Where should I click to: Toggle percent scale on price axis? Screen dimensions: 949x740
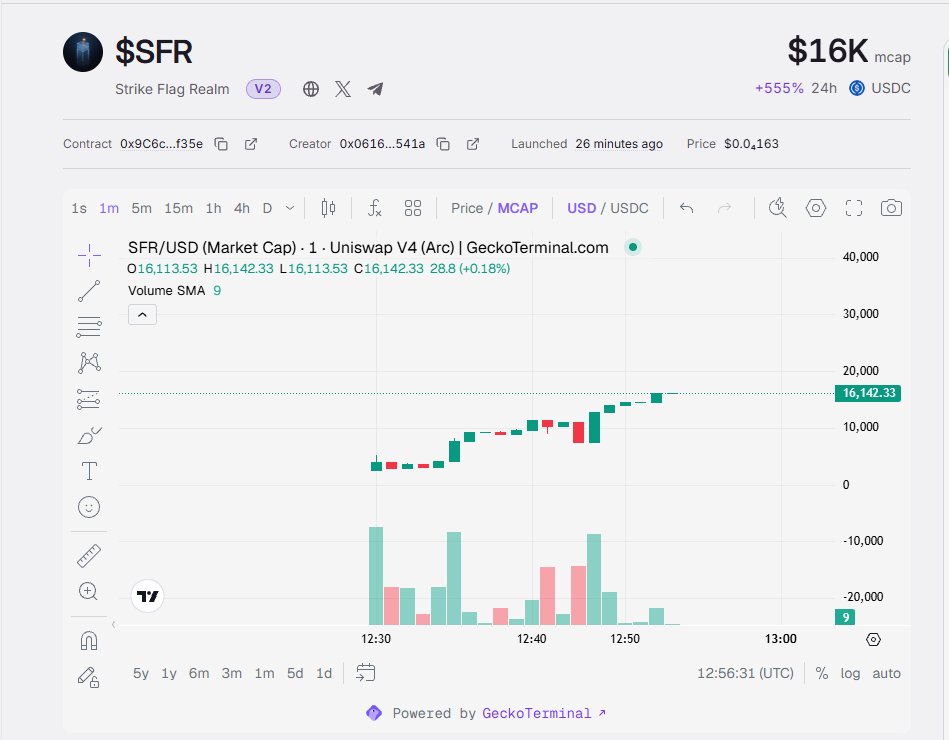coord(821,673)
